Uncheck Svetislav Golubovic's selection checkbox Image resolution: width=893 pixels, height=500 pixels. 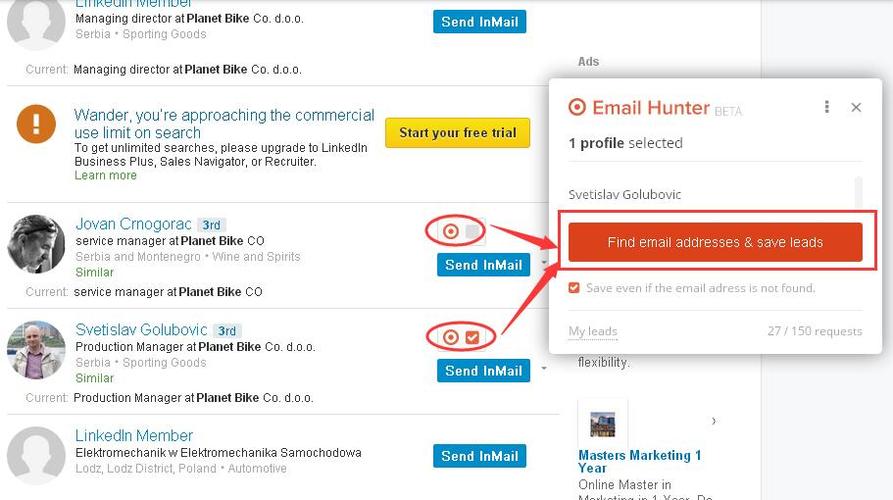point(472,337)
